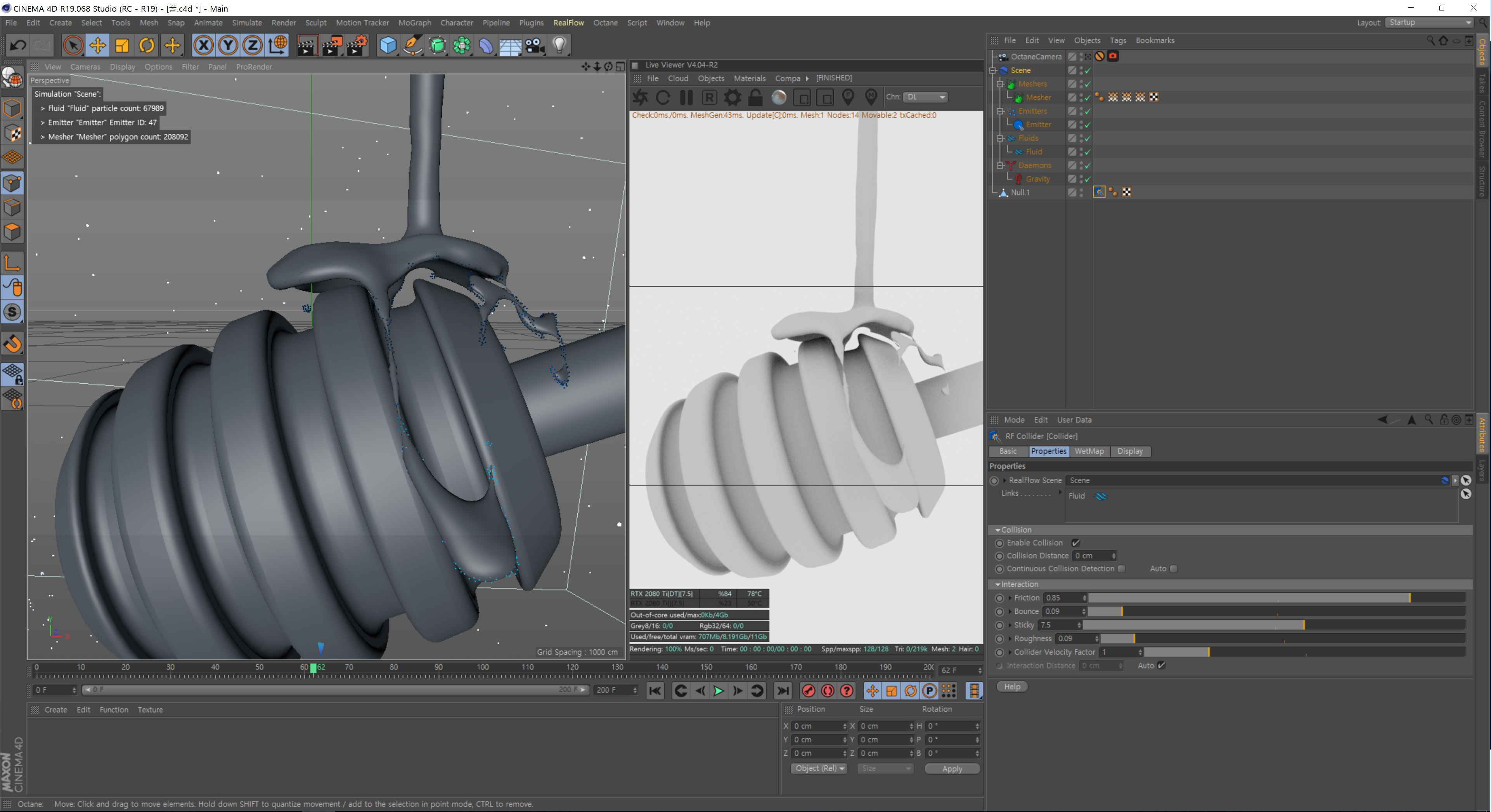Image resolution: width=1491 pixels, height=812 pixels.
Task: Click the Undo arrow icon
Action: click(x=18, y=45)
